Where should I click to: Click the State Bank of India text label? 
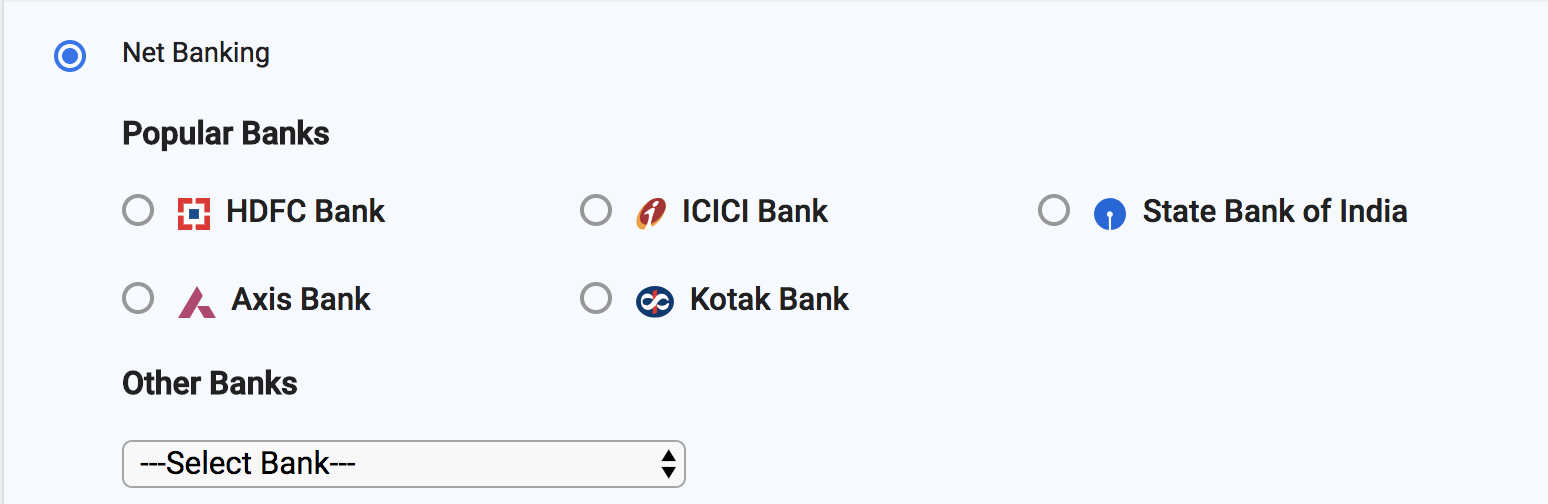1275,211
